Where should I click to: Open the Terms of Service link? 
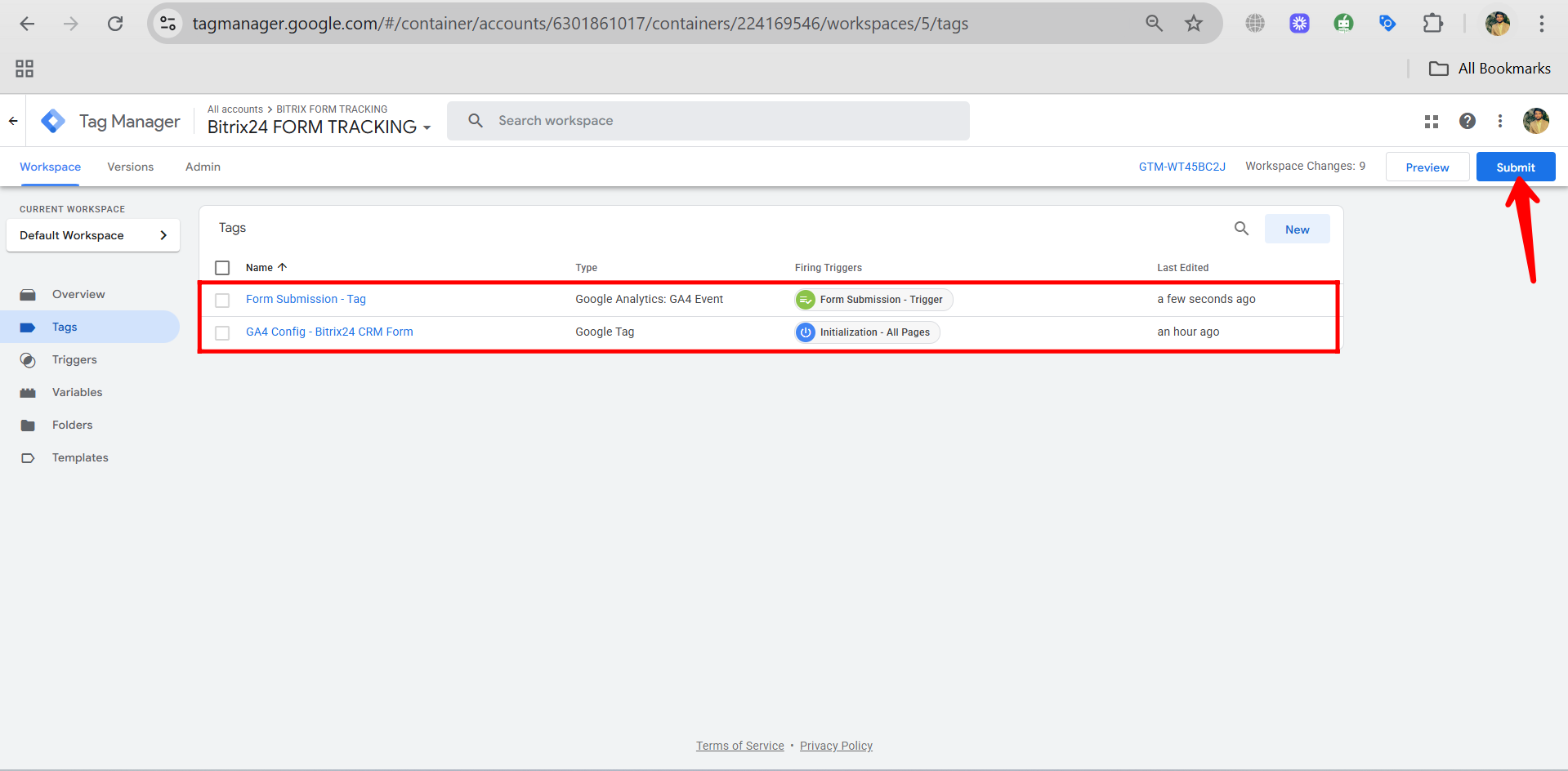coord(739,746)
